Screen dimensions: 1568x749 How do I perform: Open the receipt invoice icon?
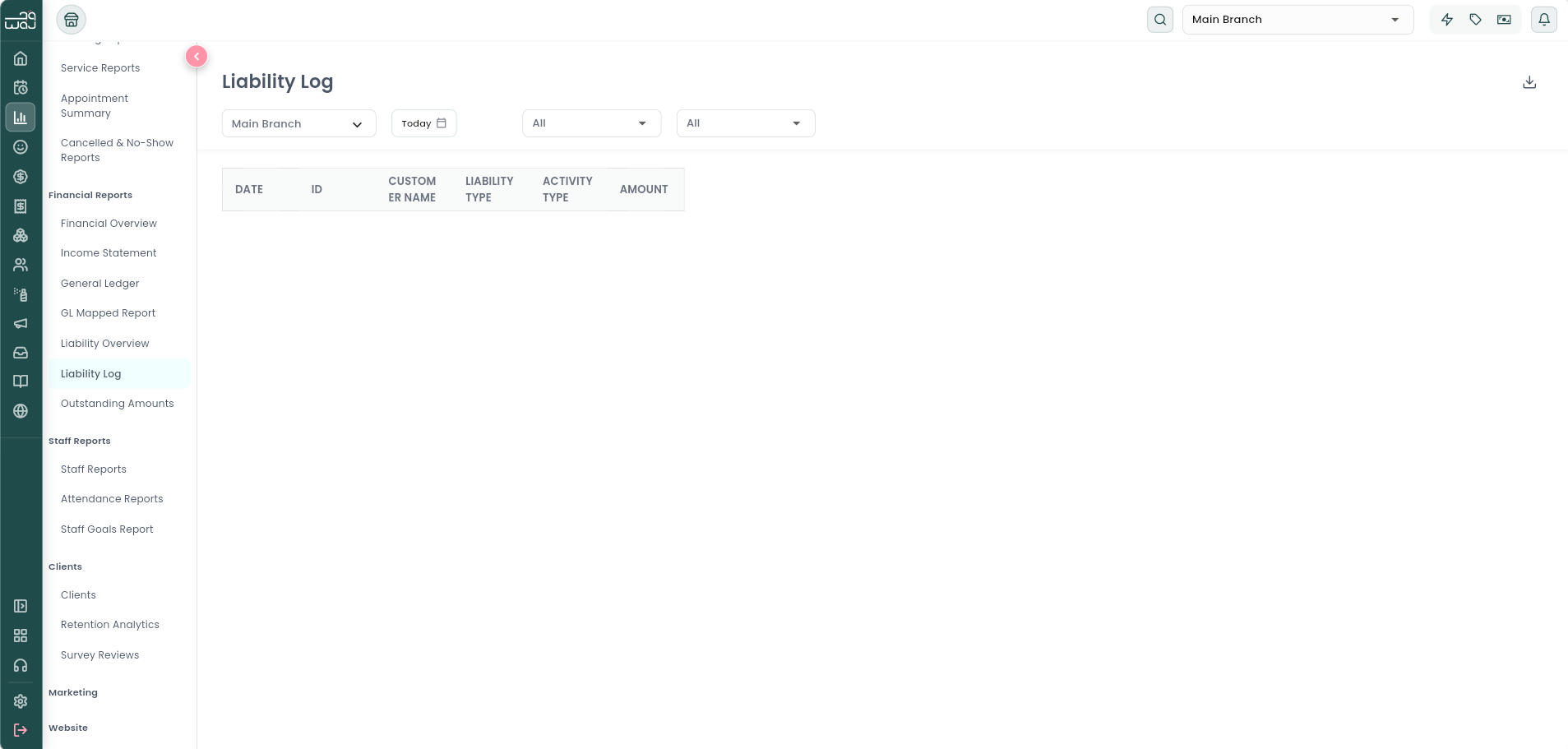pos(21,206)
